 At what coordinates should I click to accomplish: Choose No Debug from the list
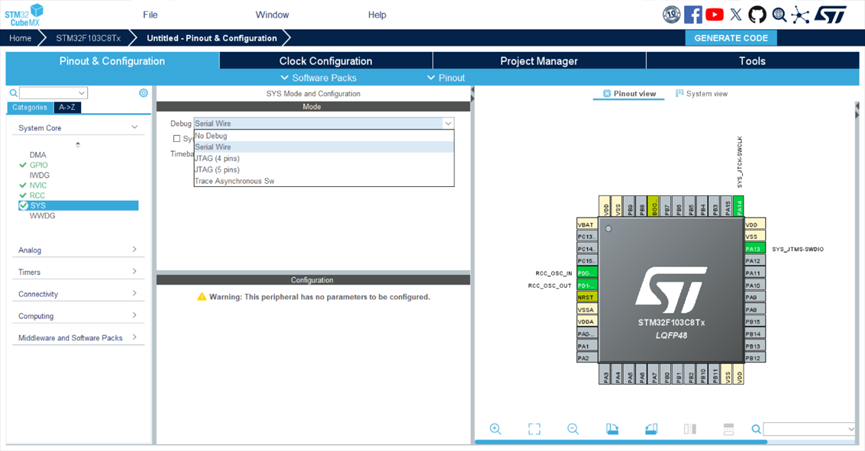click(x=324, y=136)
